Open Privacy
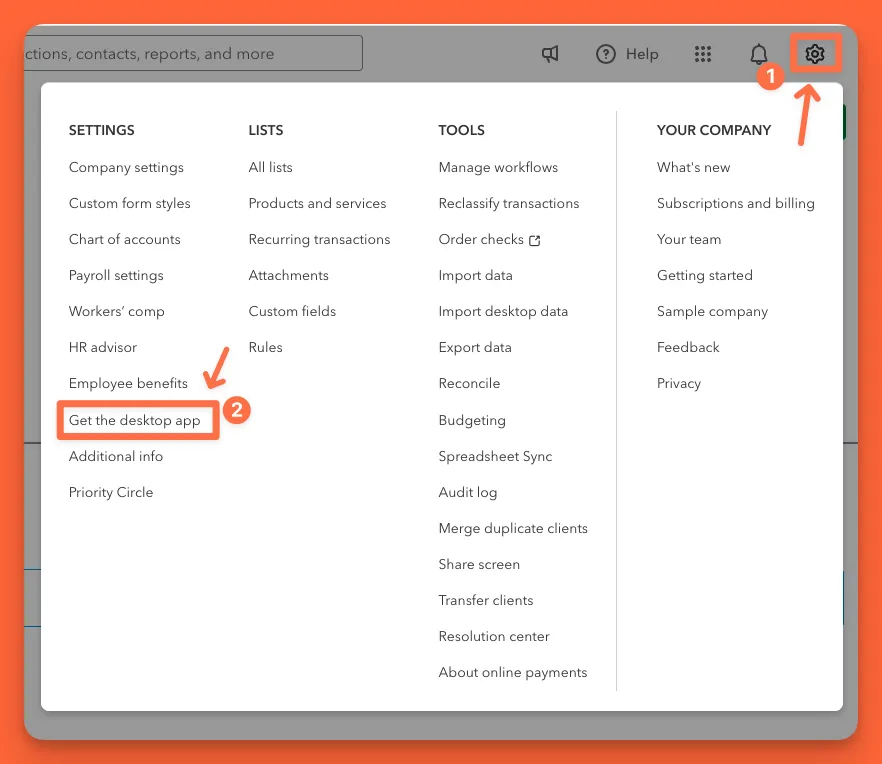882x764 pixels. pyautogui.click(x=678, y=384)
